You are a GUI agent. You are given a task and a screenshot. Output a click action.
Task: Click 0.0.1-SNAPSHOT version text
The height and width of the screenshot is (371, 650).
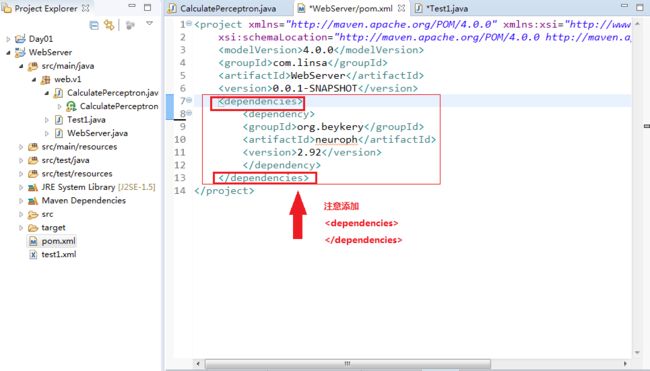[x=315, y=88]
